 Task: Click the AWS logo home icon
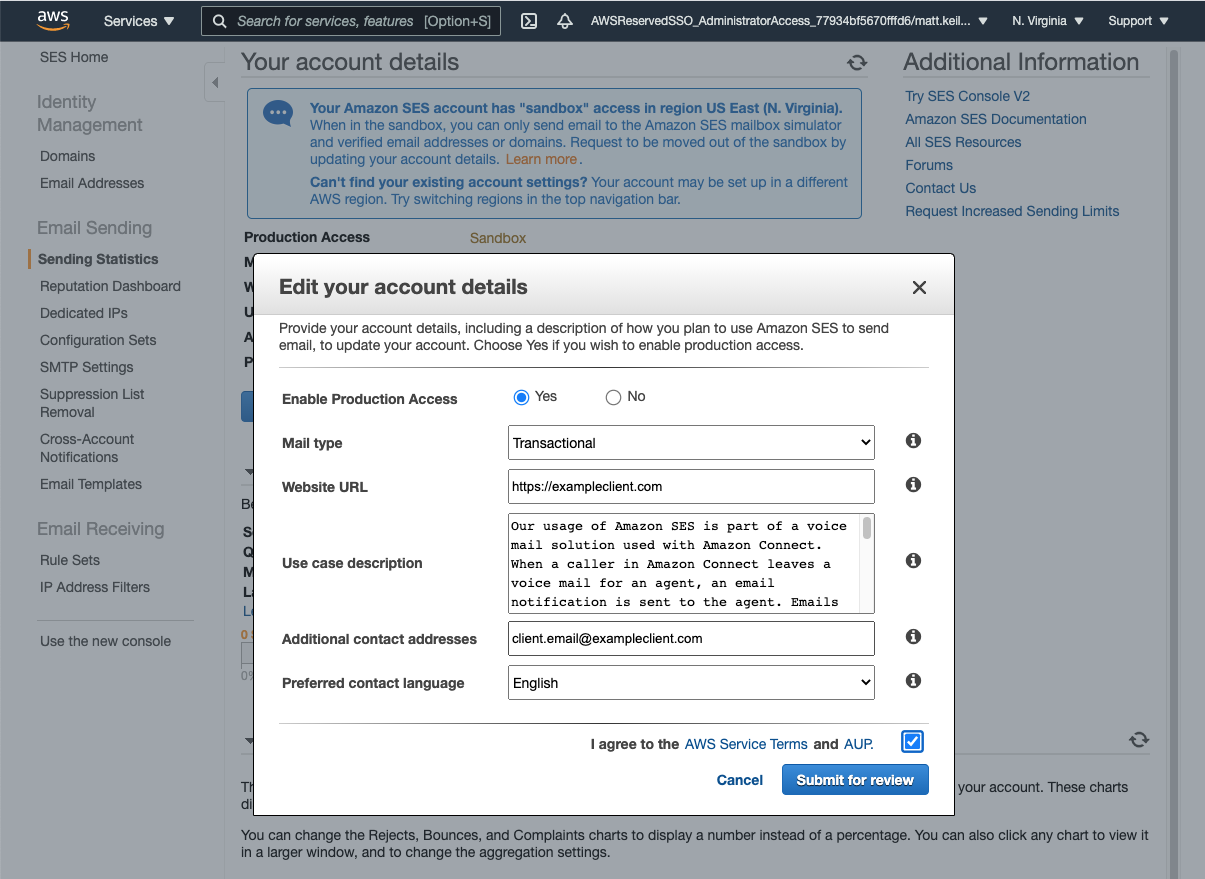[53, 20]
